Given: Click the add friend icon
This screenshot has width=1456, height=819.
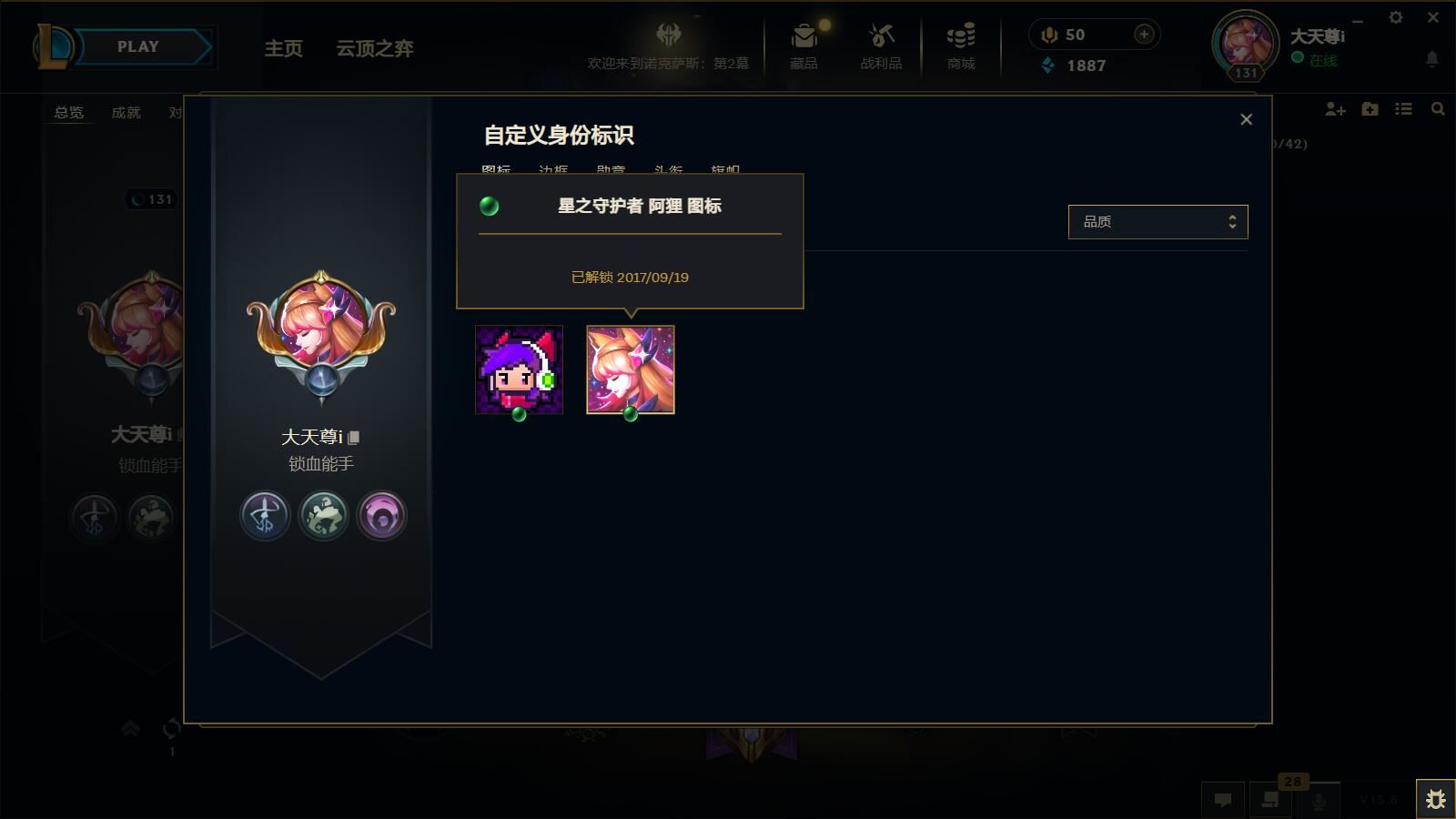Looking at the screenshot, I should (x=1335, y=109).
